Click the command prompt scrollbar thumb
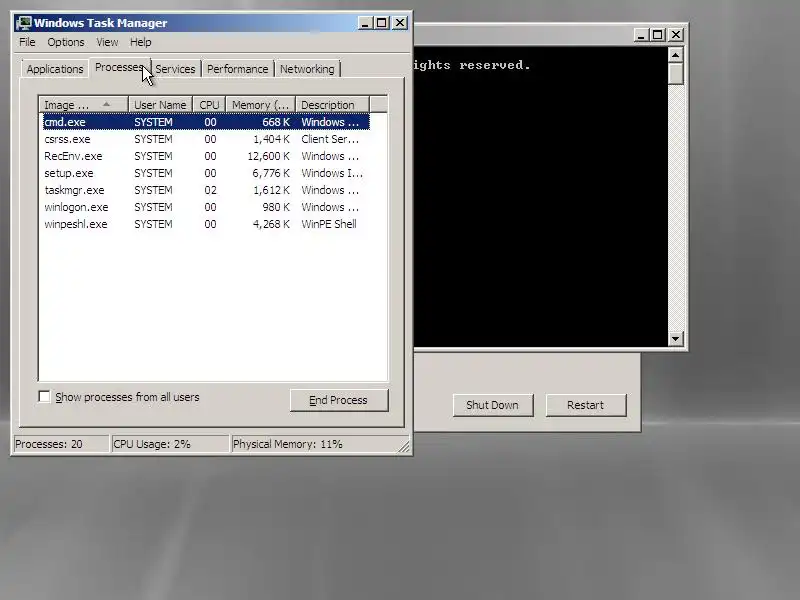The image size is (800, 600). click(676, 74)
